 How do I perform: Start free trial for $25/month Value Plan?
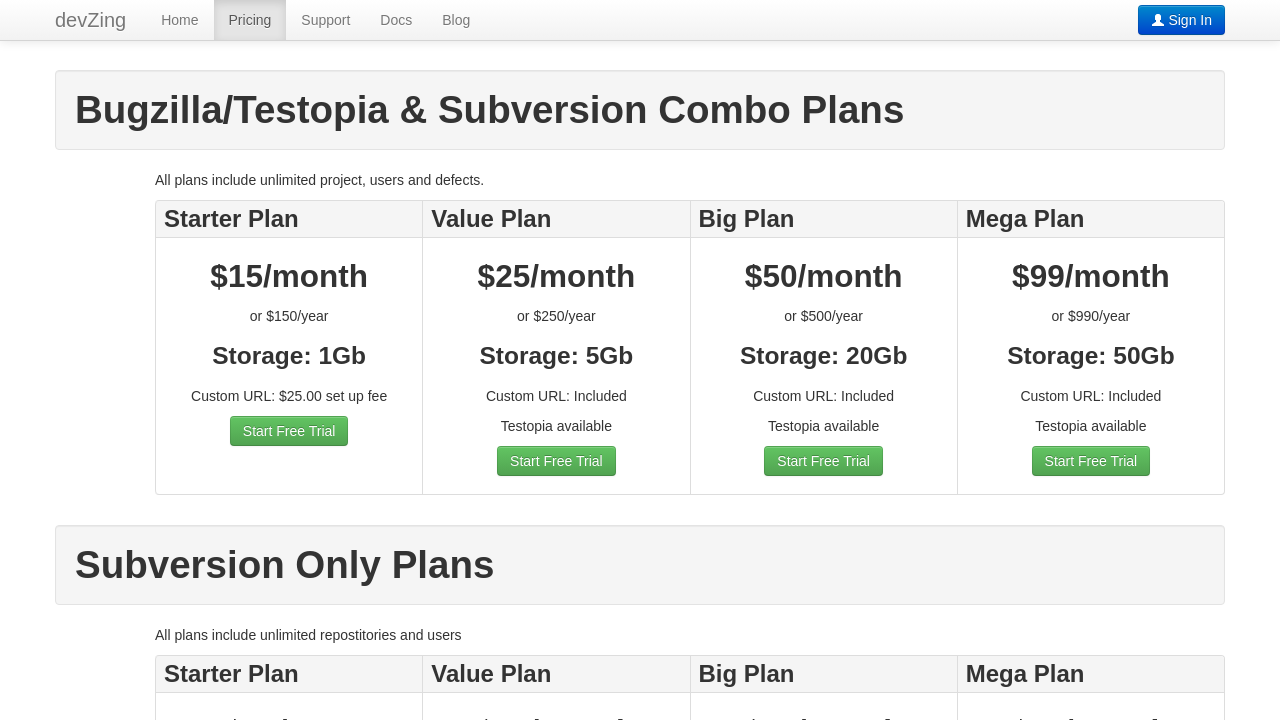[556, 461]
